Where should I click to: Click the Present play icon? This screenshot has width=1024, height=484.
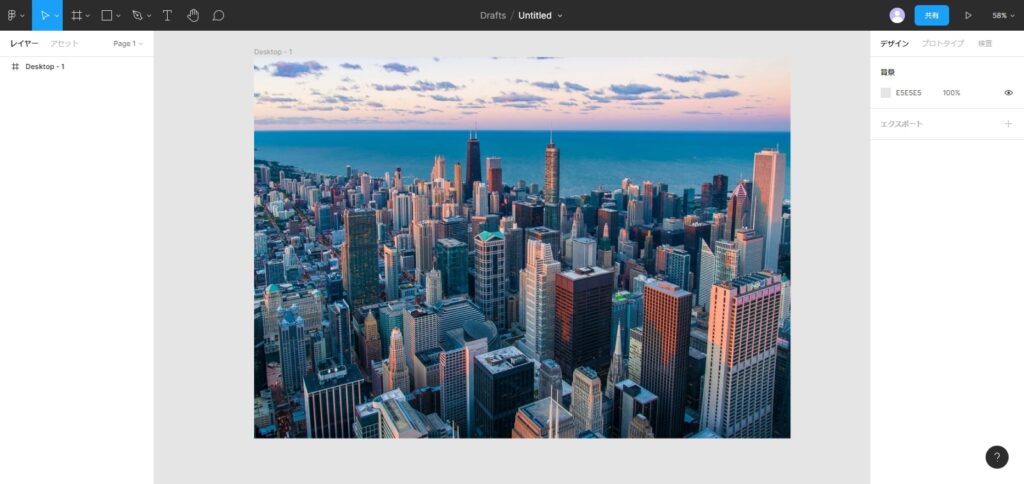967,15
